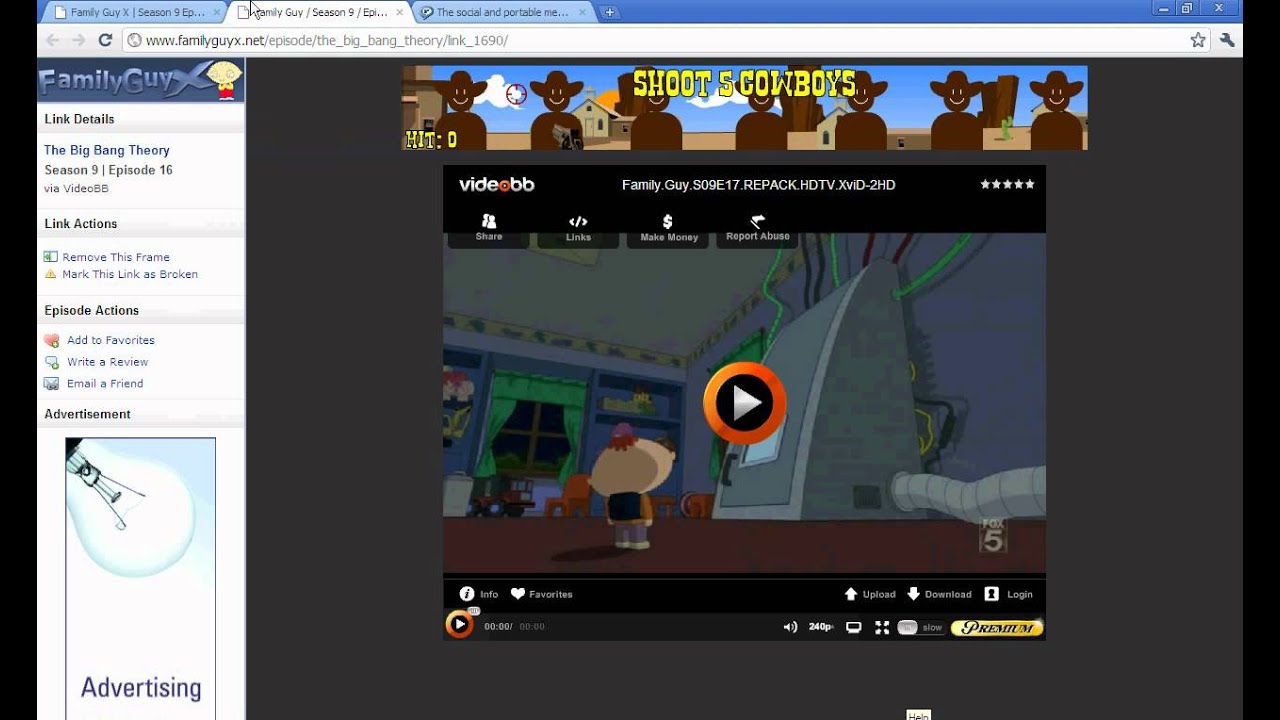Image resolution: width=1280 pixels, height=720 pixels.
Task: Open the browser wrench settings menu
Action: 1228,40
